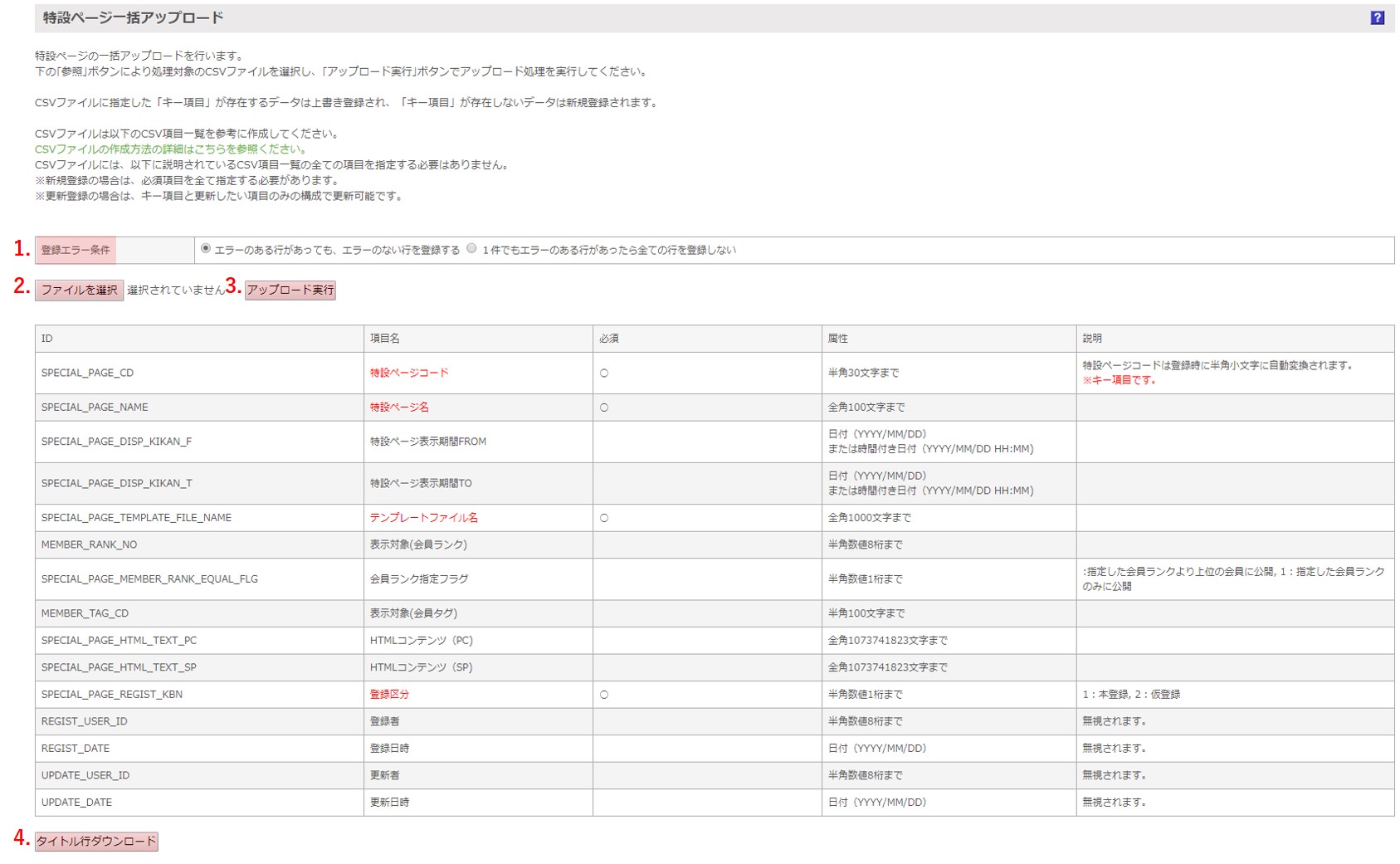This screenshot has width=1400, height=864.
Task: Click the red 特設ページコード item name
Action: click(409, 373)
